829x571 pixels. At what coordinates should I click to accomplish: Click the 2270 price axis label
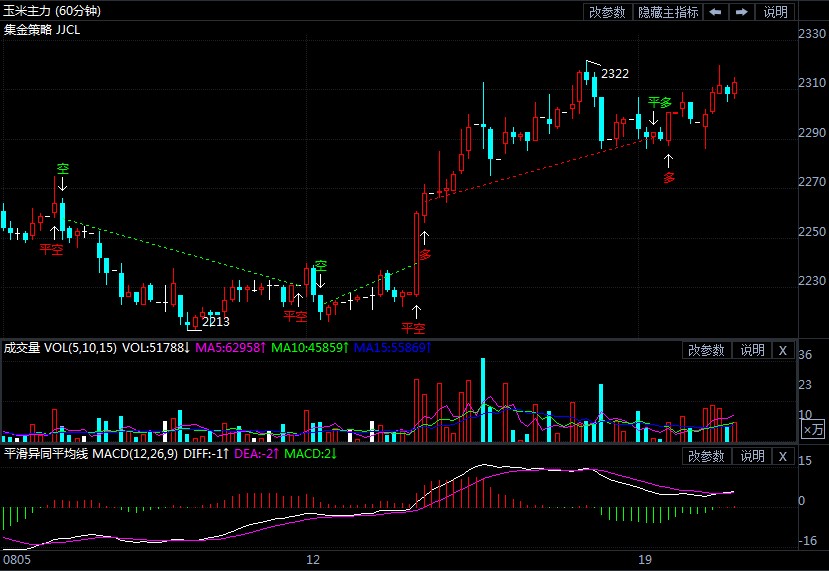pos(812,182)
